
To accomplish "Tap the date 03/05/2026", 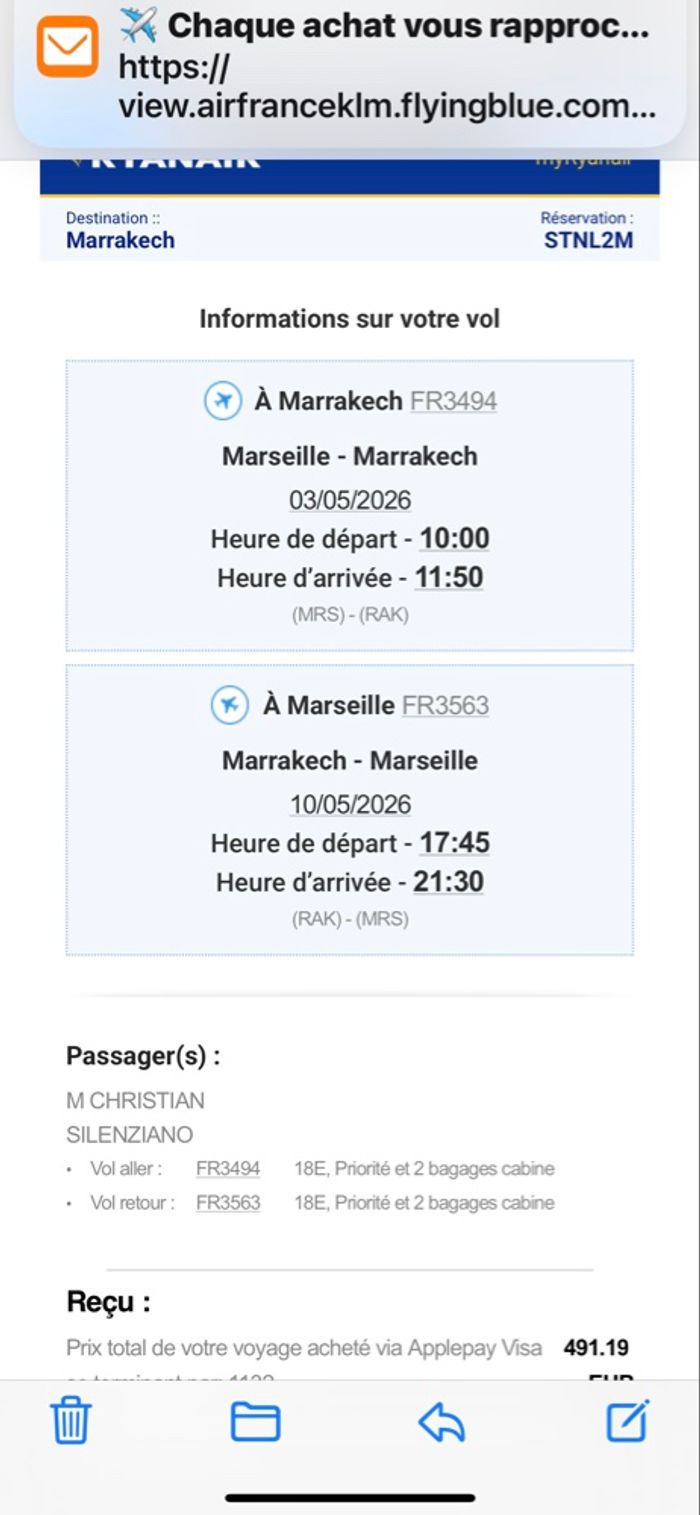I will click(350, 500).
